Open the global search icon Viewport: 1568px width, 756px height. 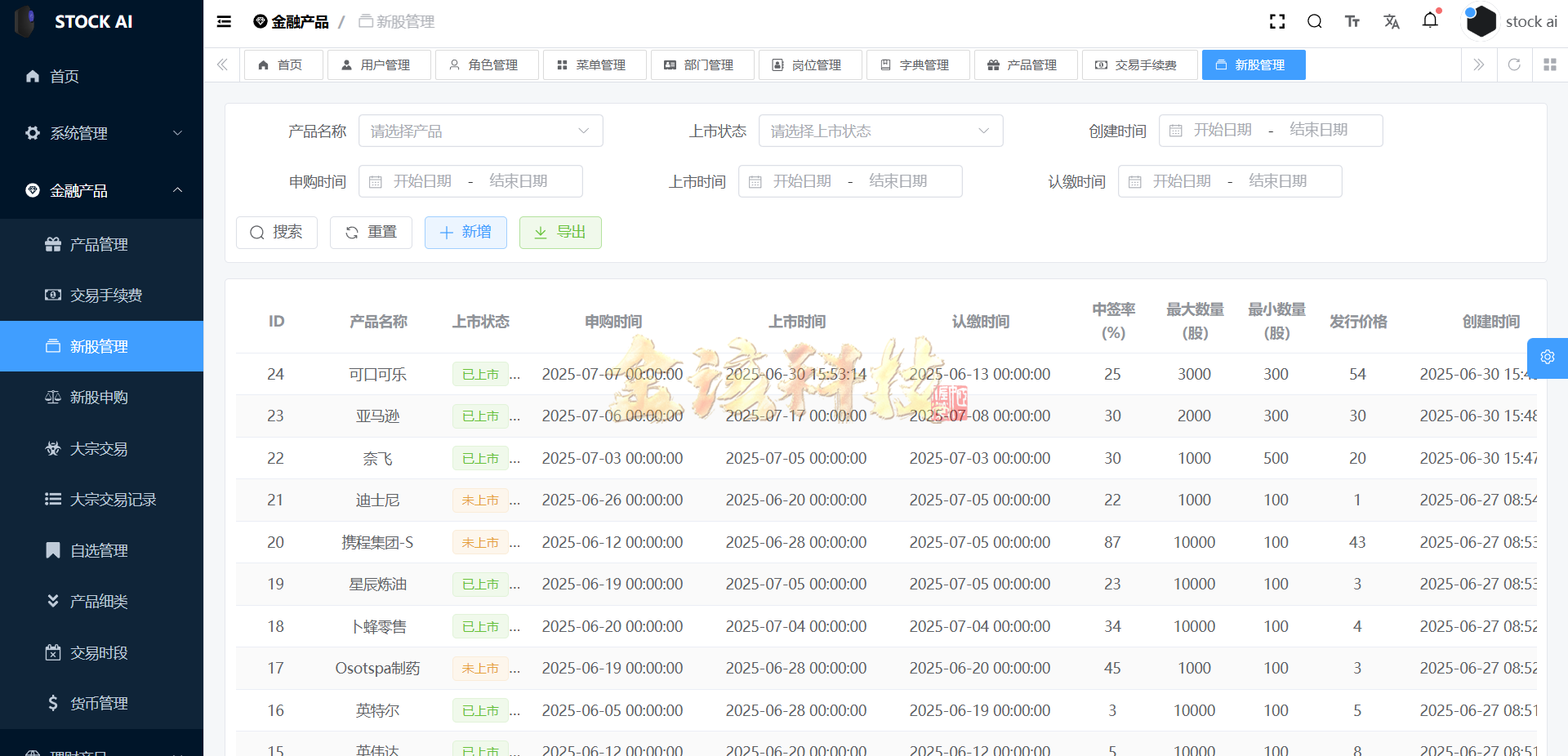pyautogui.click(x=1314, y=21)
